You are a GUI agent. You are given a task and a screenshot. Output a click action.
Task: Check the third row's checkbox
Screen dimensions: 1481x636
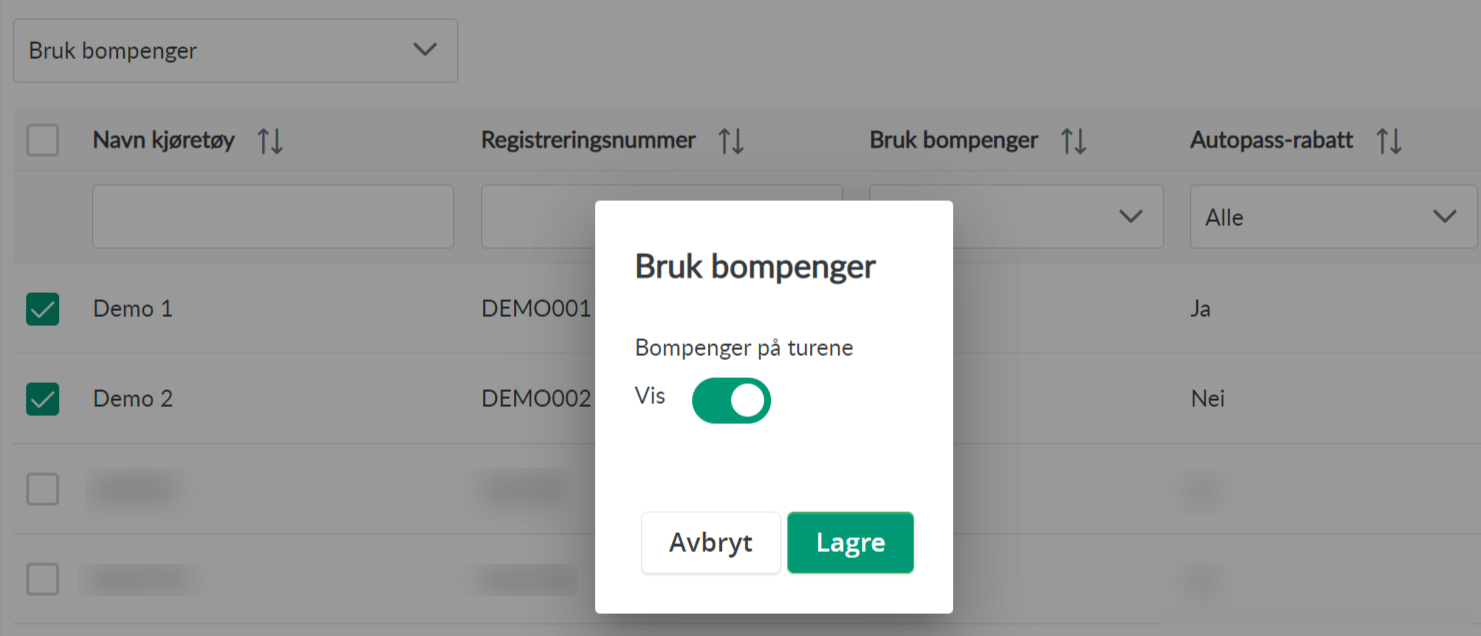pos(42,489)
